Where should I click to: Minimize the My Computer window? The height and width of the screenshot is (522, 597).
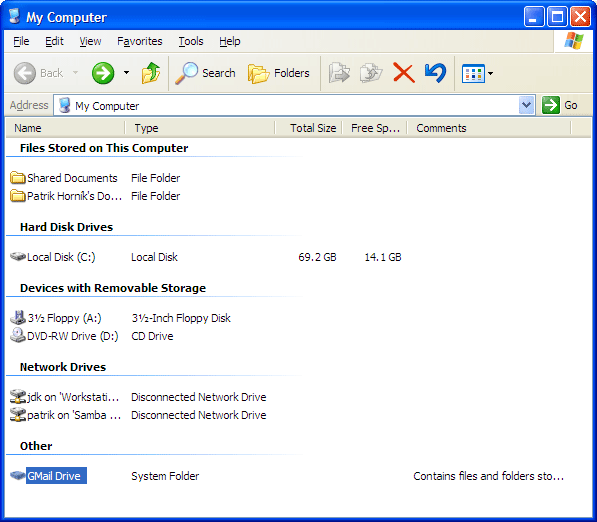(533, 17)
